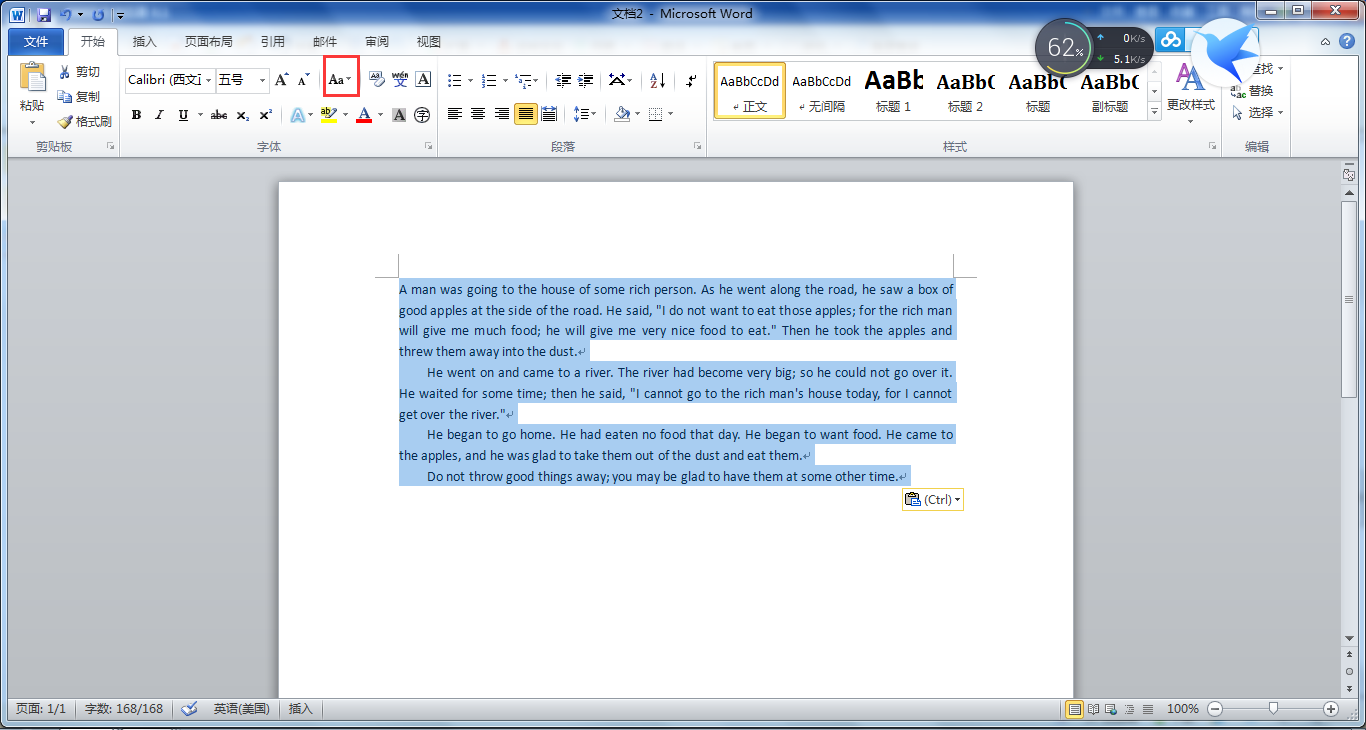
Task: Click the proofing check icon in status bar
Action: [x=189, y=709]
